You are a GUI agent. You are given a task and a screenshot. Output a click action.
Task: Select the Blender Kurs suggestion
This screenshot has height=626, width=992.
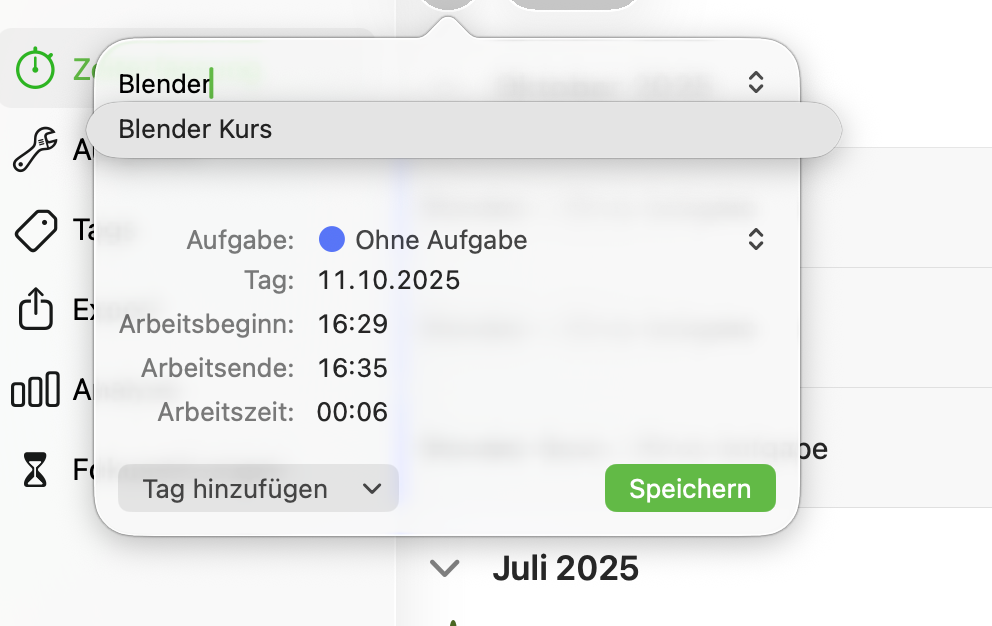click(x=196, y=130)
